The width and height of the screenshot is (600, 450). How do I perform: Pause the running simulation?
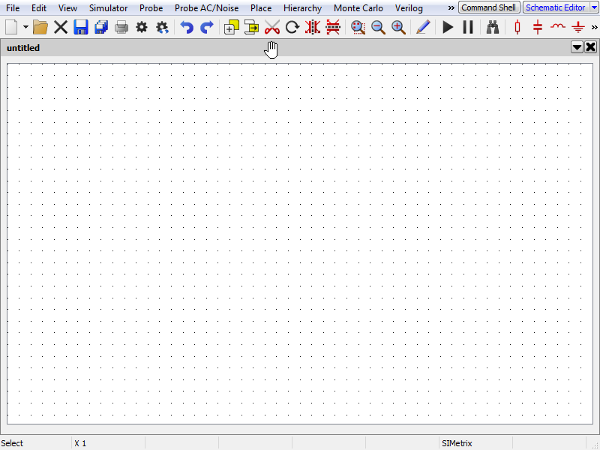467,27
